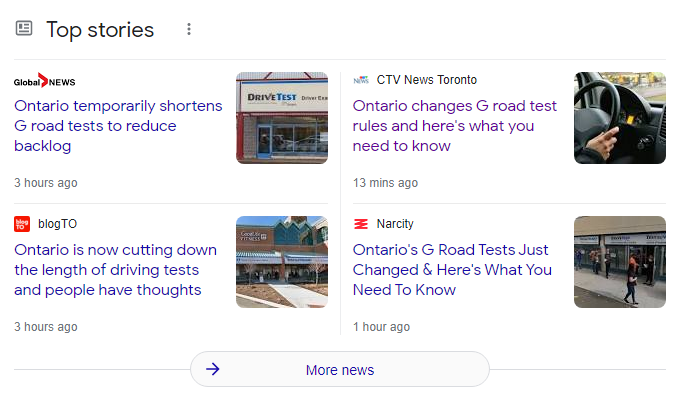Click the steering wheel thumbnail image

click(x=620, y=118)
